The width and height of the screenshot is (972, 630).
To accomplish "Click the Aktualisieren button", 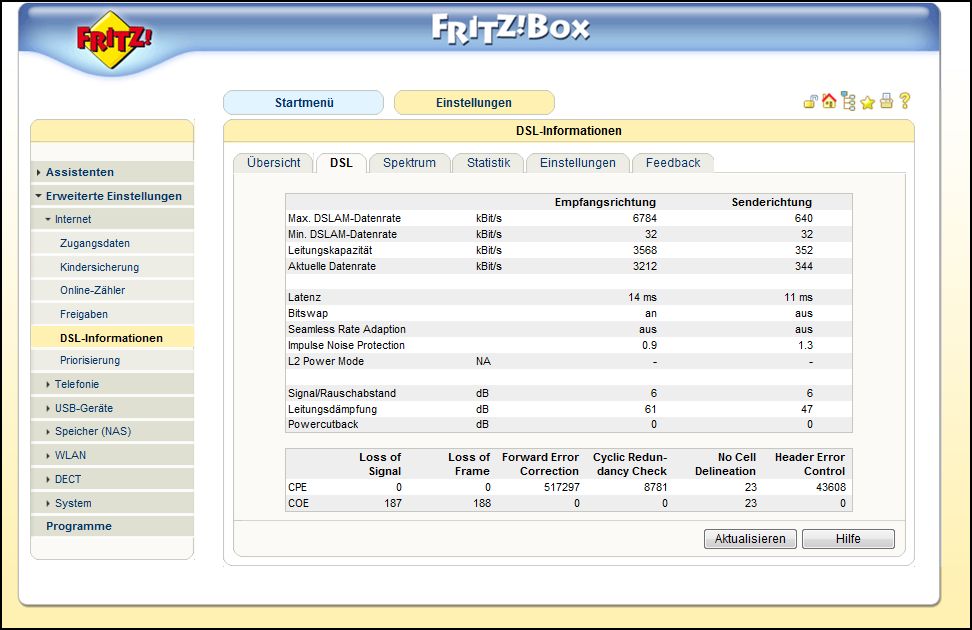I will pos(750,539).
